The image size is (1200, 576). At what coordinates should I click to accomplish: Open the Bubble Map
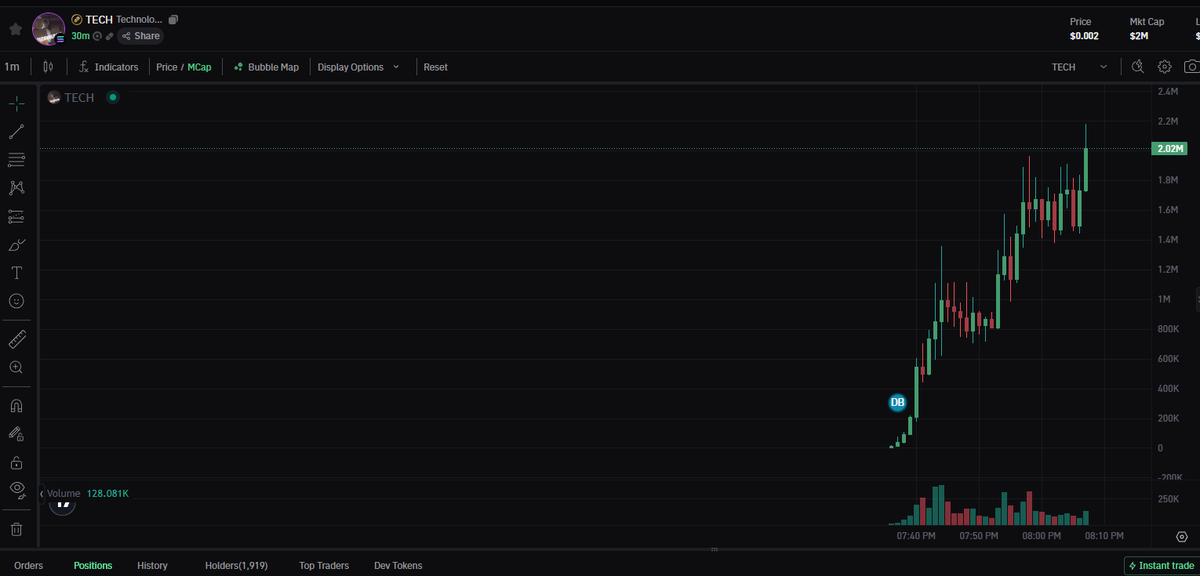266,67
